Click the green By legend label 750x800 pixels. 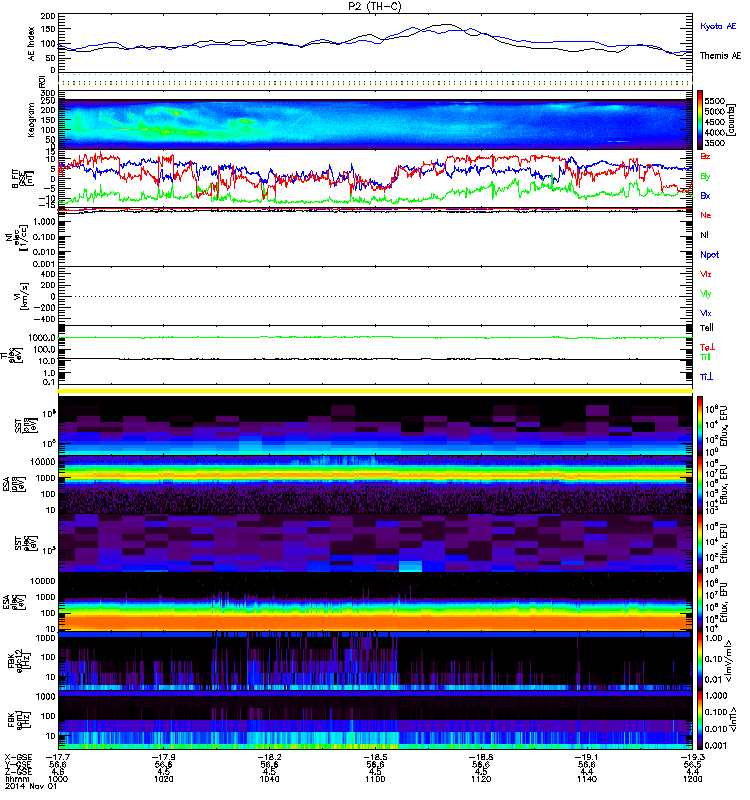tap(705, 177)
